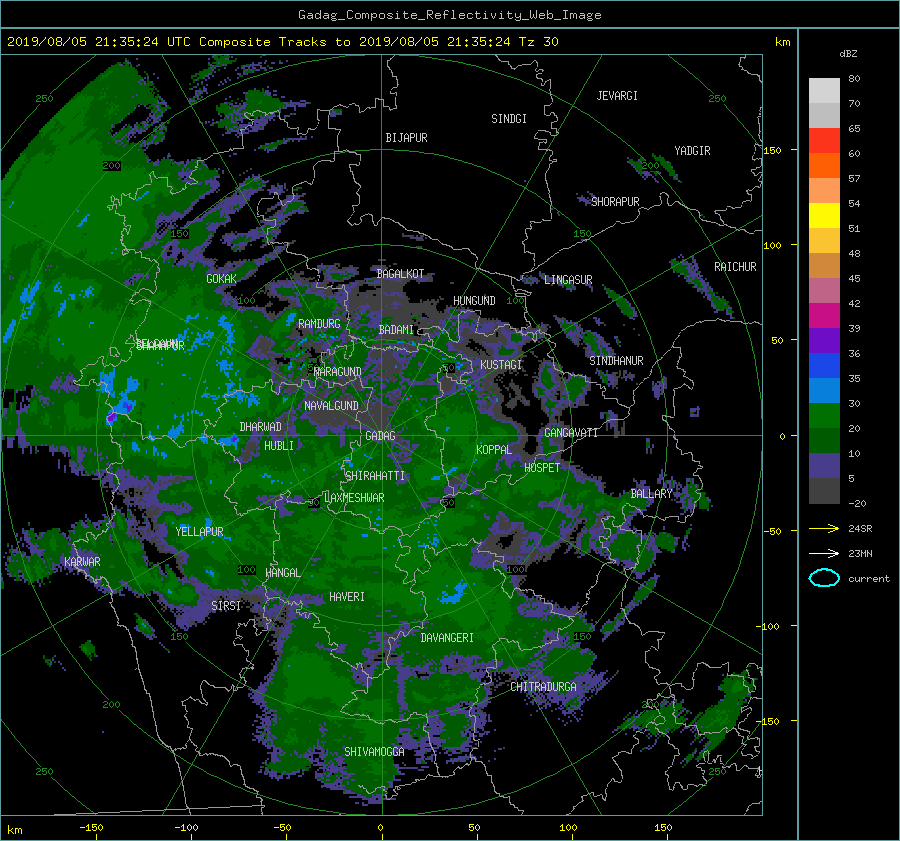The image size is (900, 841).
Task: Select the red 65 dBZ color swatch
Action: tap(824, 140)
